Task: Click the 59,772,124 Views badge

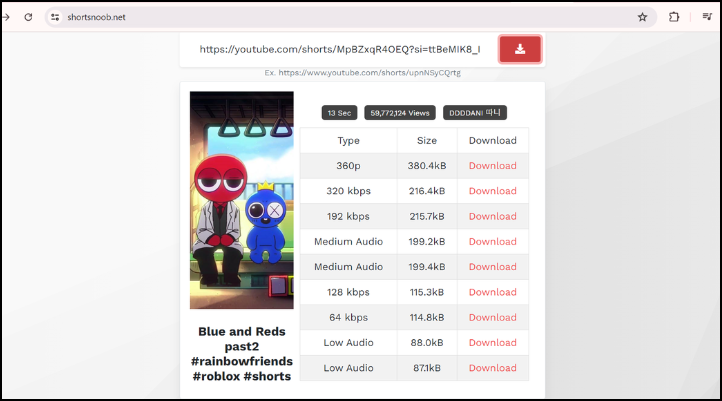Action: click(400, 113)
